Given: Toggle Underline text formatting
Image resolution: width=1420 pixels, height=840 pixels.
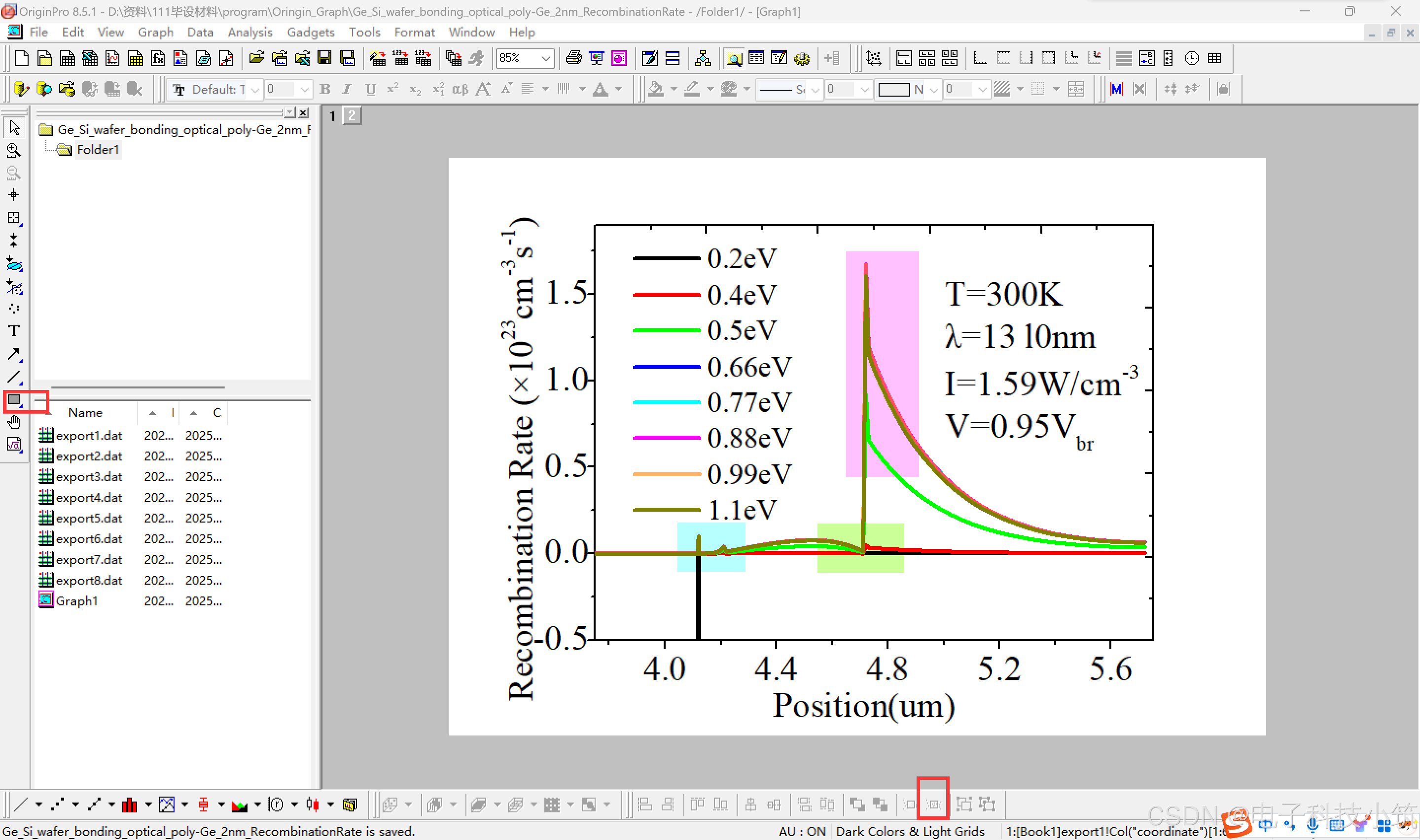Looking at the screenshot, I should click(370, 89).
